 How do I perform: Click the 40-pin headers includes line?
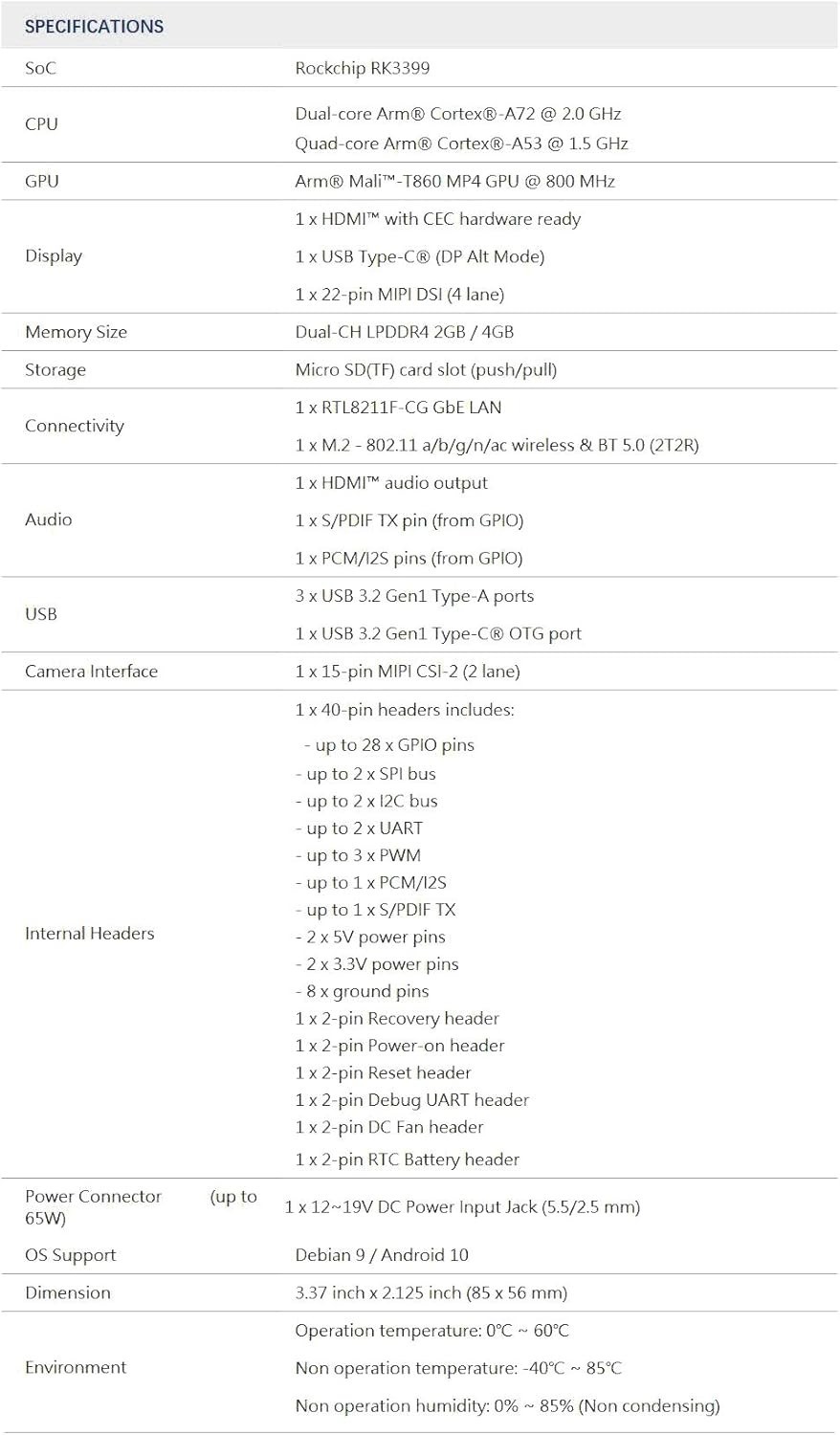pyautogui.click(x=405, y=710)
